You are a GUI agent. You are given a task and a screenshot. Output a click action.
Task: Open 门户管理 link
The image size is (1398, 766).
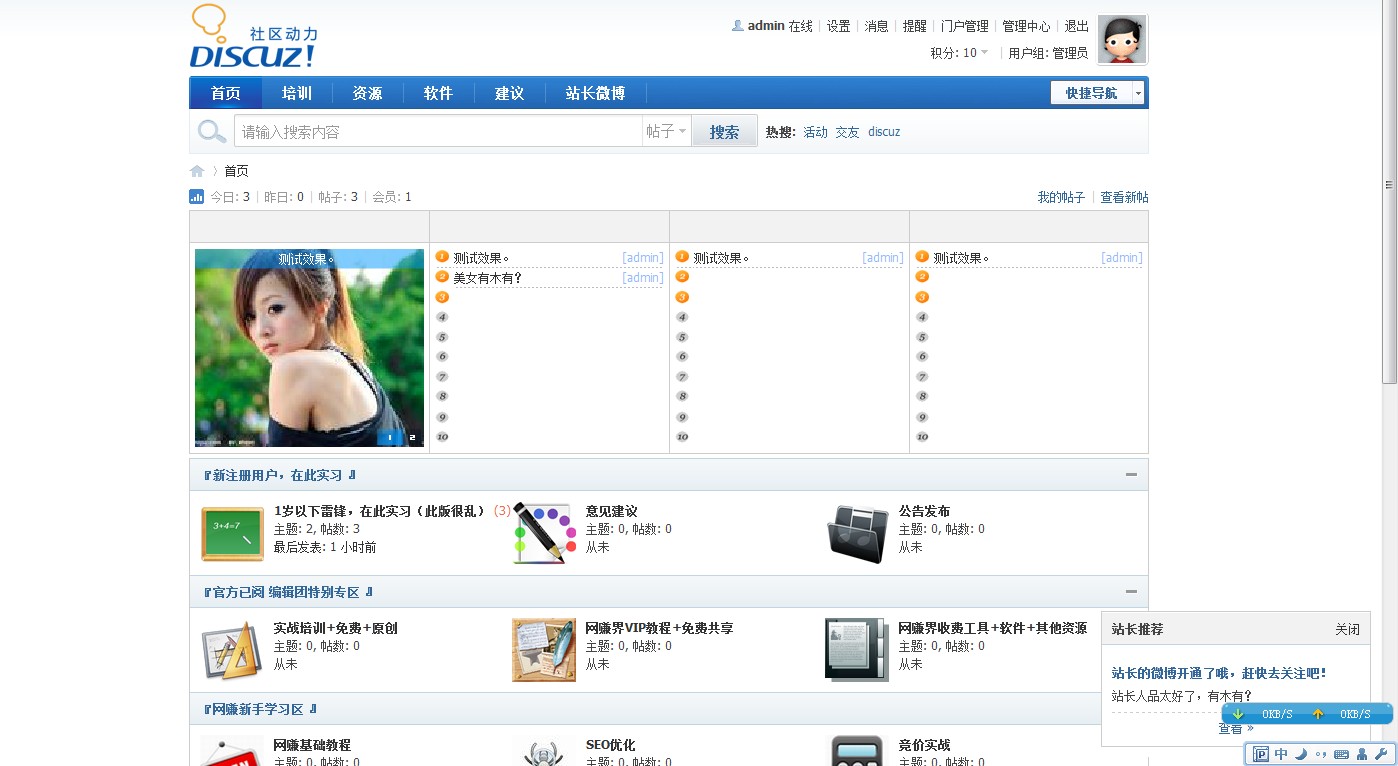tap(965, 26)
